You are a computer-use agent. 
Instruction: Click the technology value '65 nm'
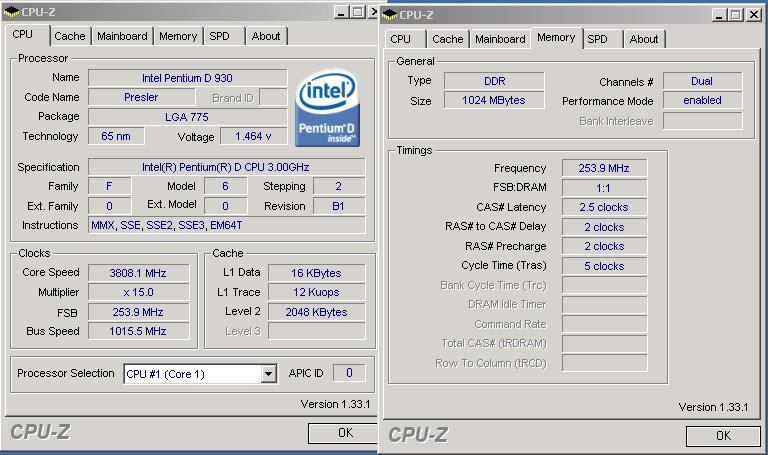(116, 136)
